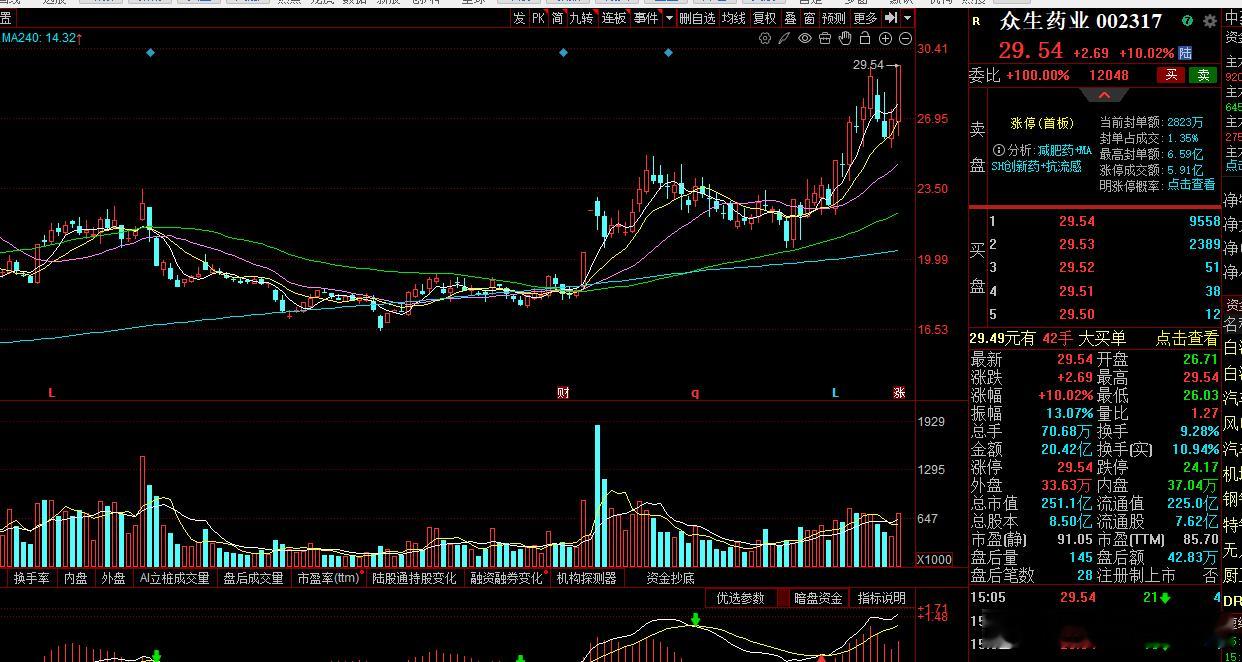The image size is (1242, 662).
Task: Click the leftmost blue diamond event marker
Action: pos(150,52)
